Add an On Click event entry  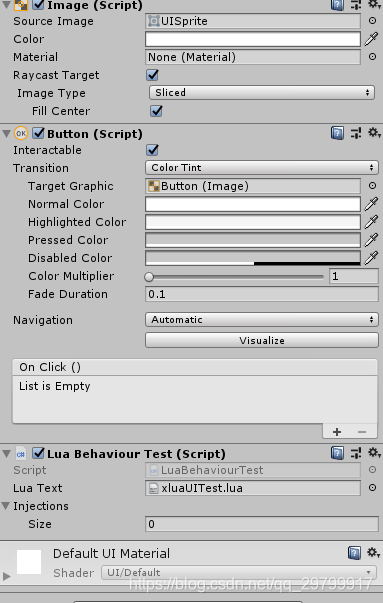pos(337,432)
